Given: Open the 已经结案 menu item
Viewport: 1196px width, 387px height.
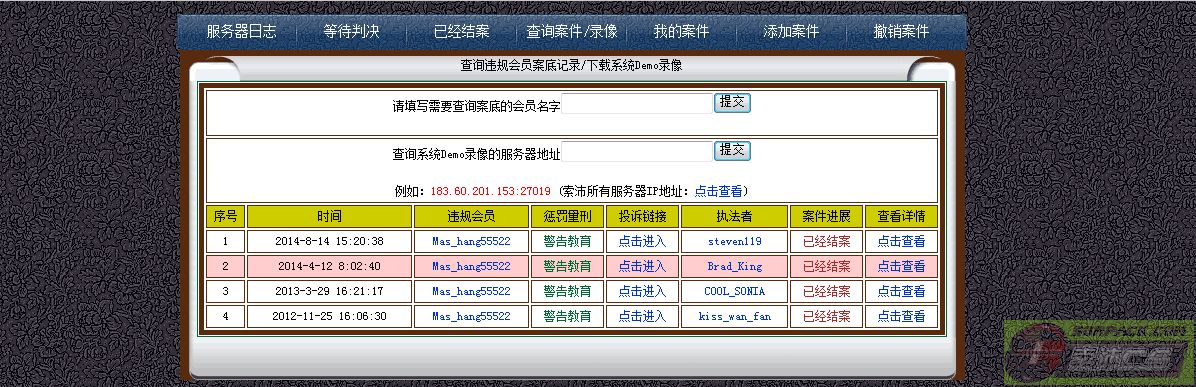Looking at the screenshot, I should tap(461, 32).
